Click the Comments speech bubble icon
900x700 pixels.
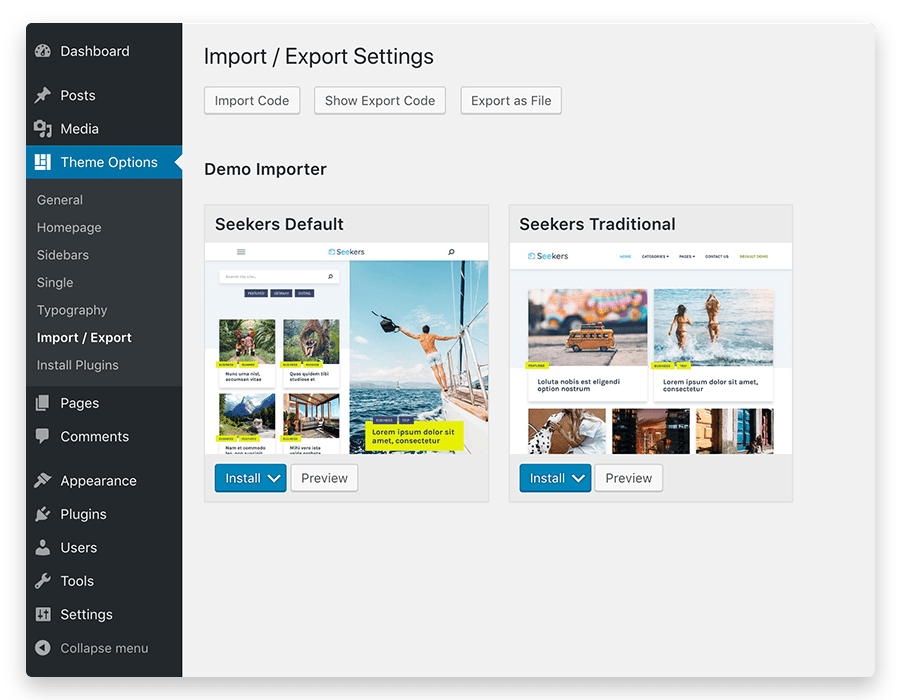tap(42, 437)
